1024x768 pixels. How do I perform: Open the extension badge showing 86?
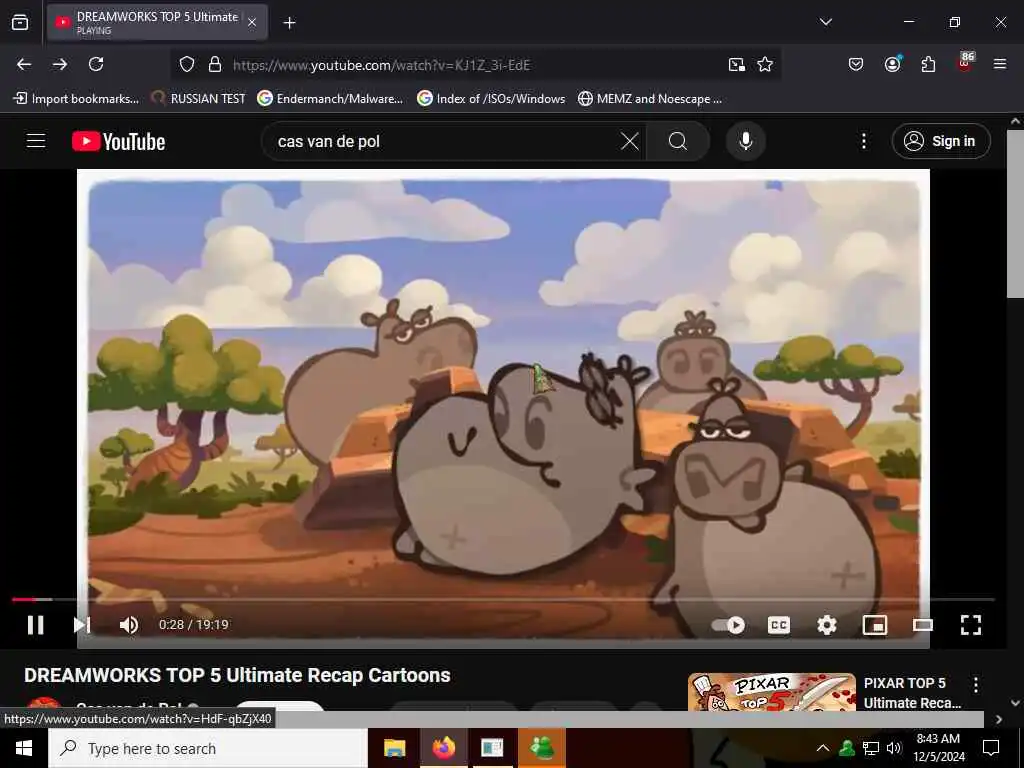[x=965, y=62]
